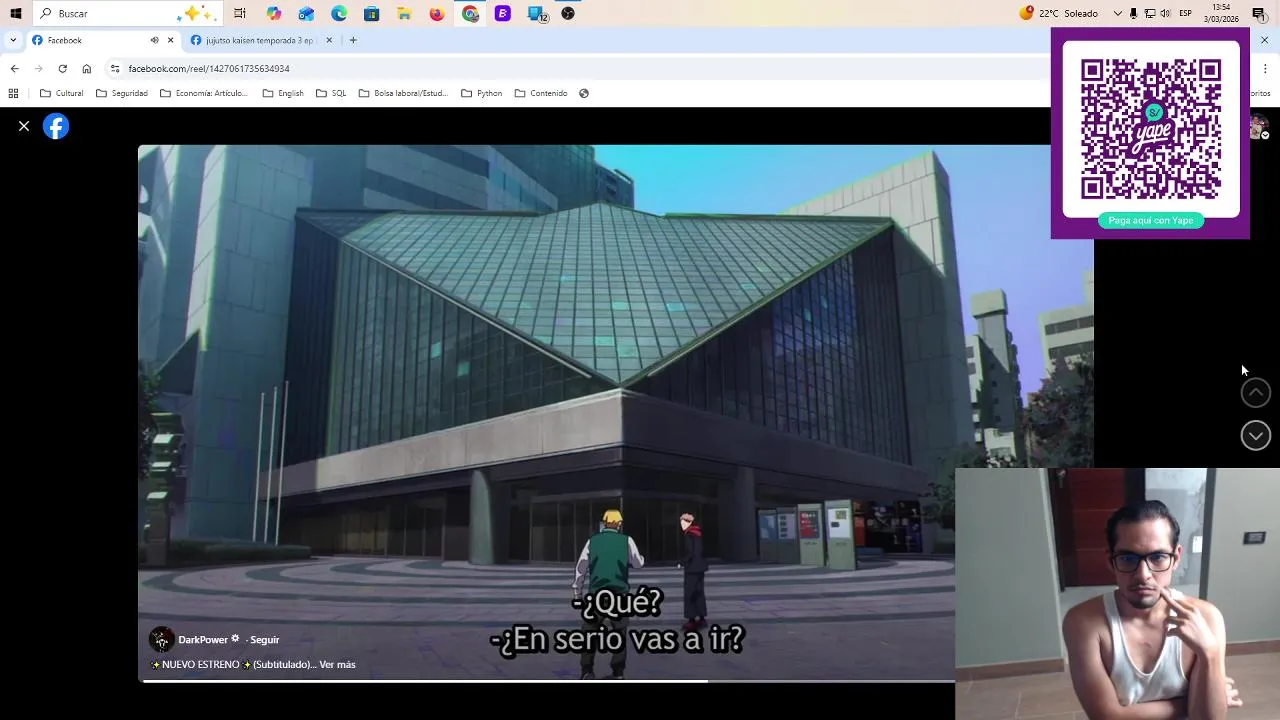
Task: Open the notification center icon
Action: (x=1259, y=13)
